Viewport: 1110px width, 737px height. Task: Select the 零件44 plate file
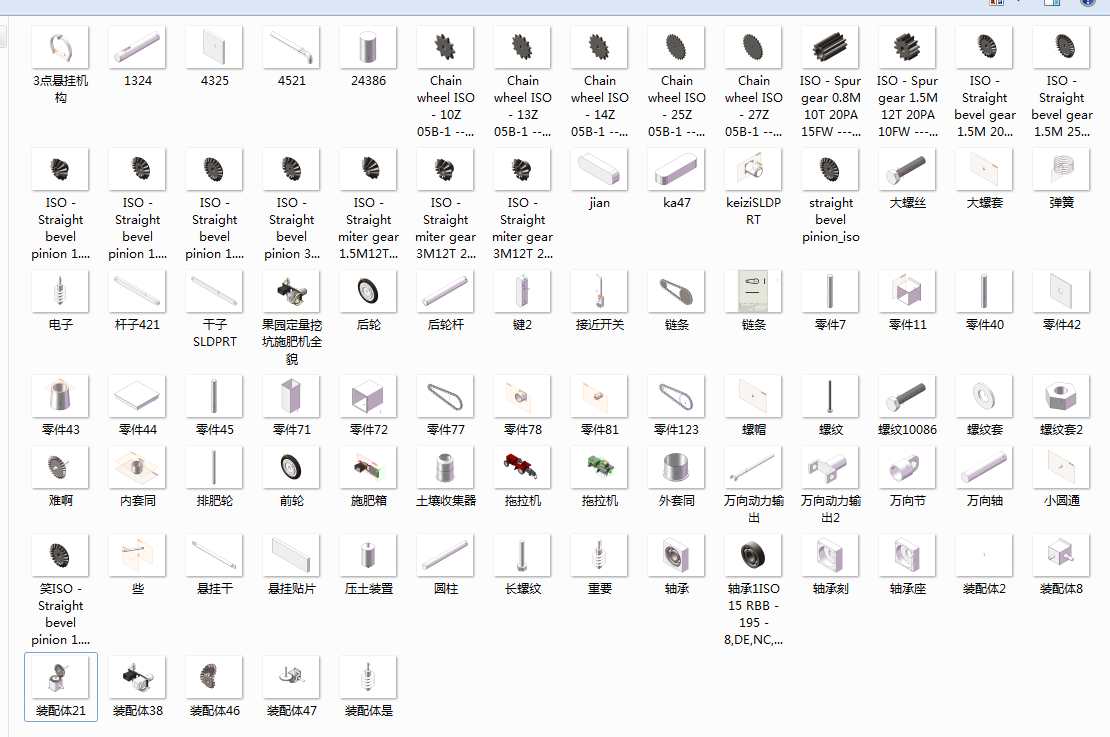pos(137,396)
